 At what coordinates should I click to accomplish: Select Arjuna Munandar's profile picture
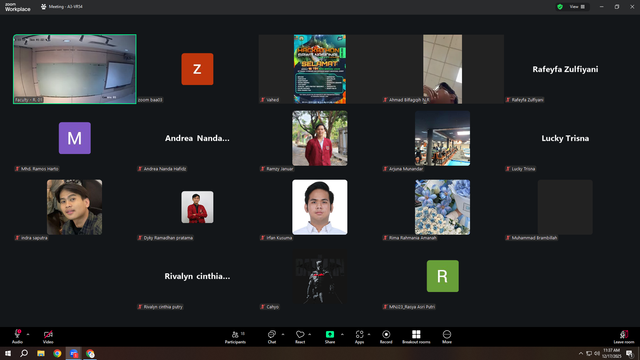[x=442, y=138]
